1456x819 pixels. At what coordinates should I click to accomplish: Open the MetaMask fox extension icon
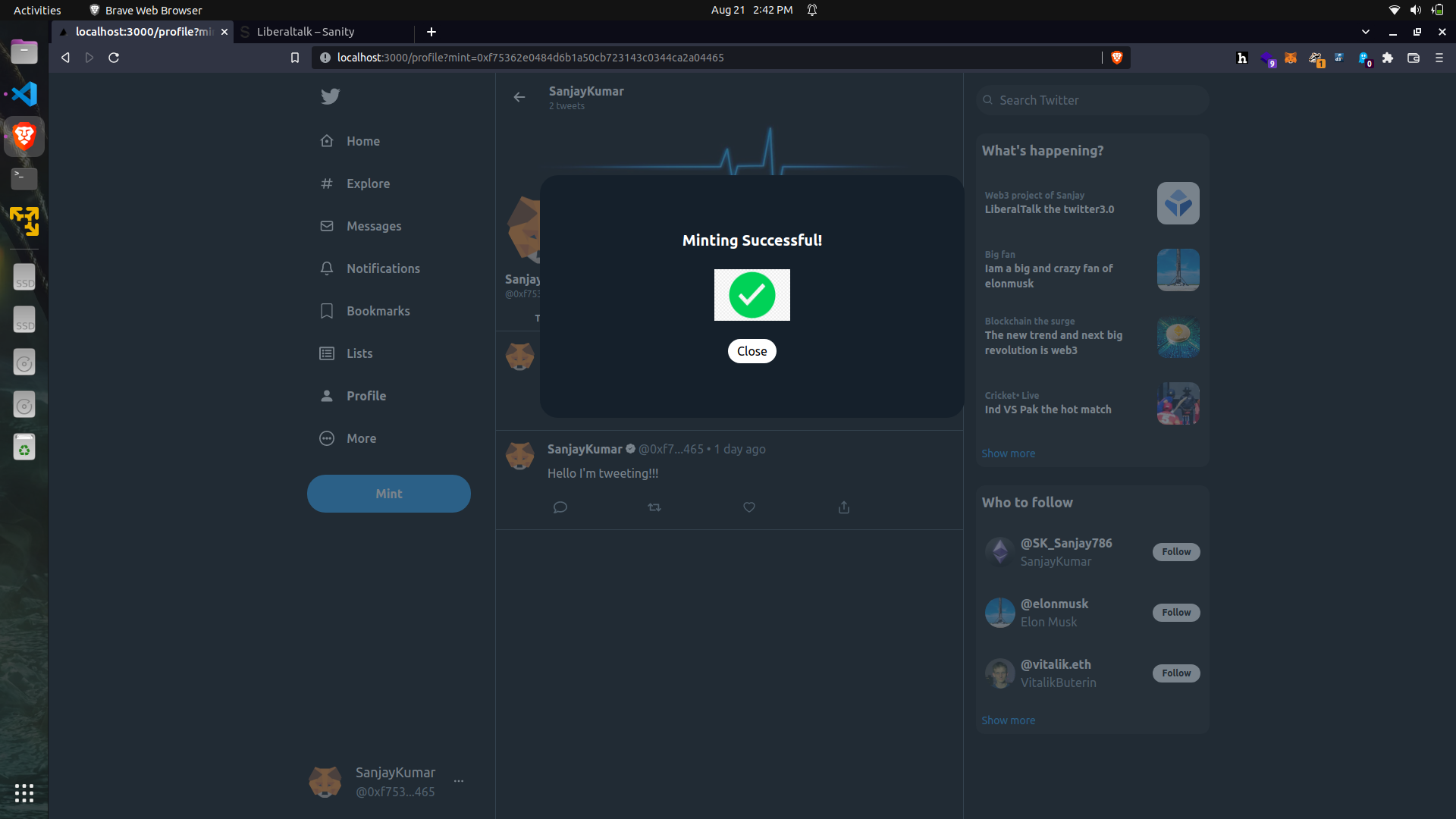1291,58
